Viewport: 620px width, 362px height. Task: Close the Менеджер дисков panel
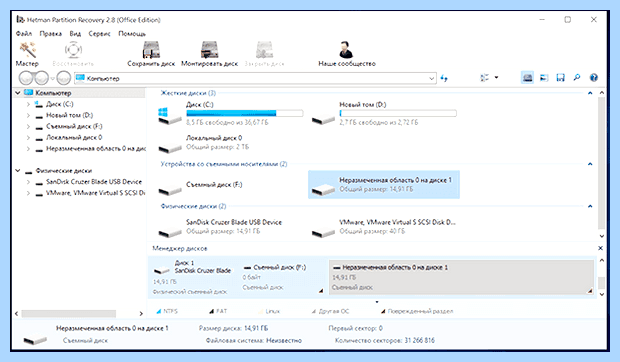[600, 248]
